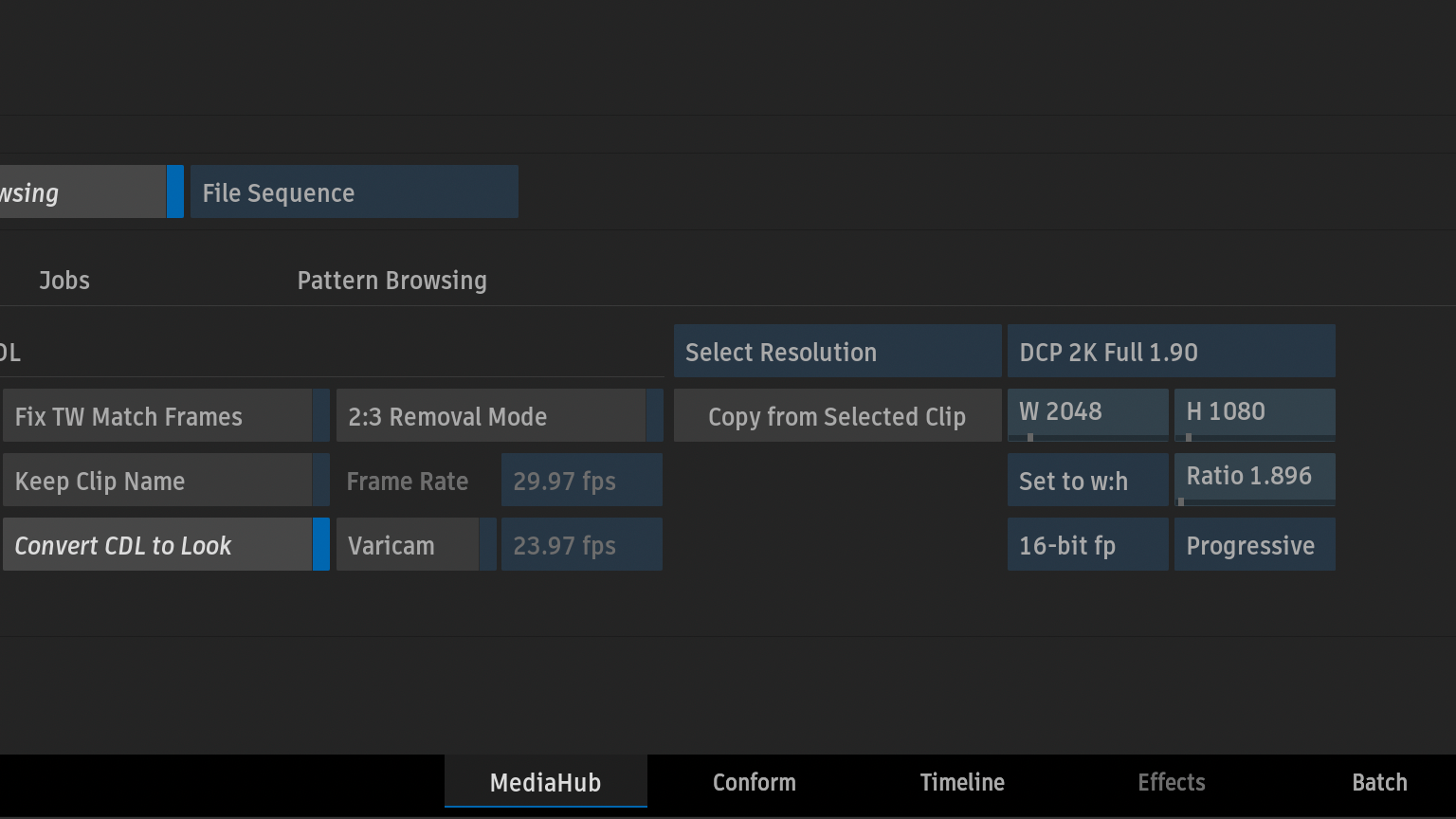Open the File Sequence dropdown

pos(354,192)
